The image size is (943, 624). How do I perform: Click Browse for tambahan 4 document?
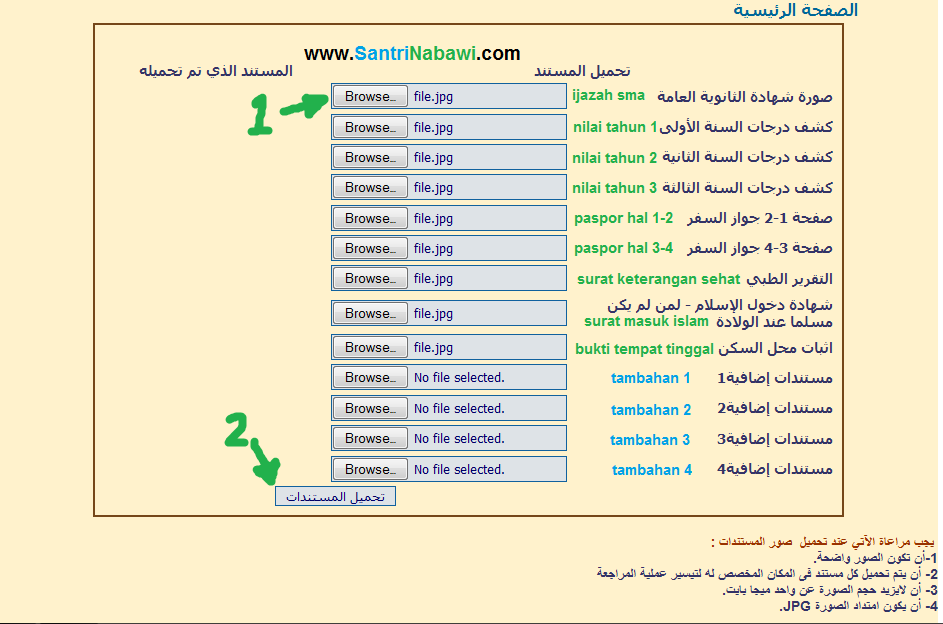pyautogui.click(x=370, y=469)
